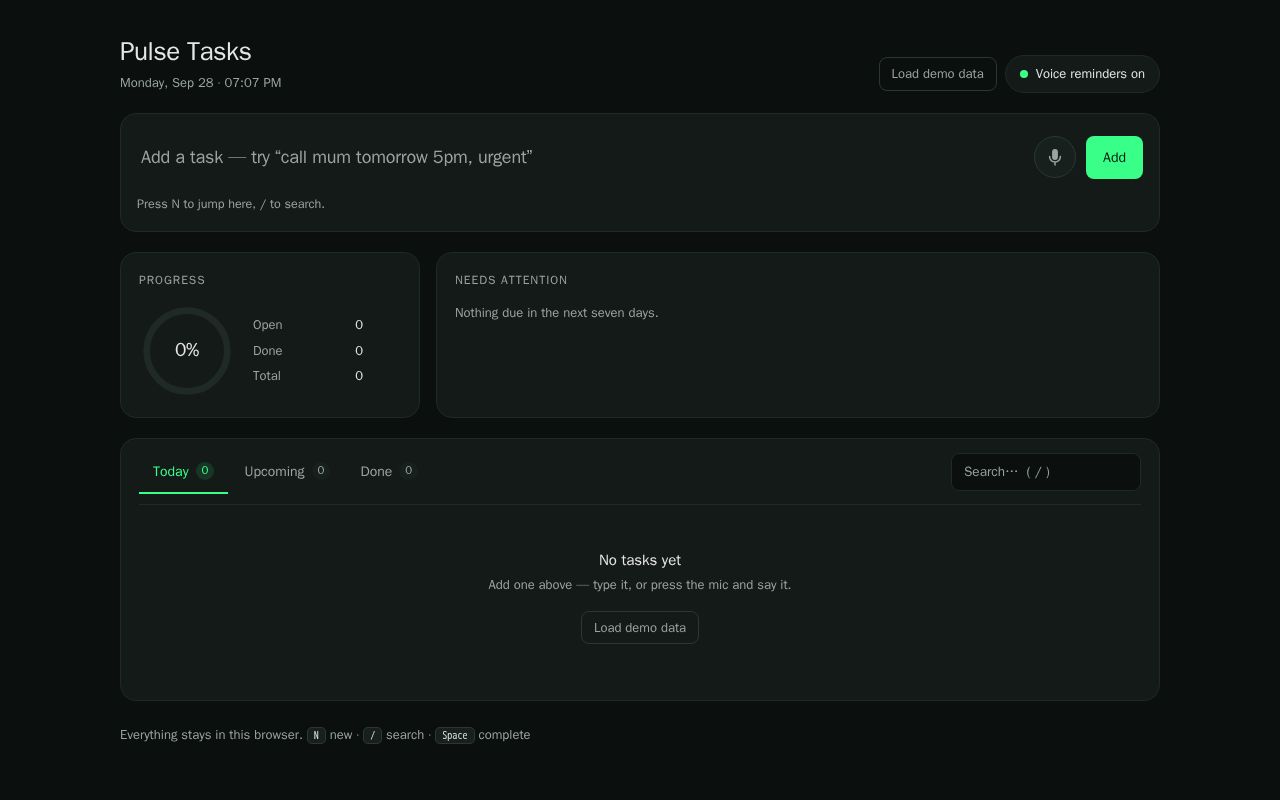The width and height of the screenshot is (1280, 800).
Task: Click the Needs Attention heading
Action: click(x=511, y=280)
